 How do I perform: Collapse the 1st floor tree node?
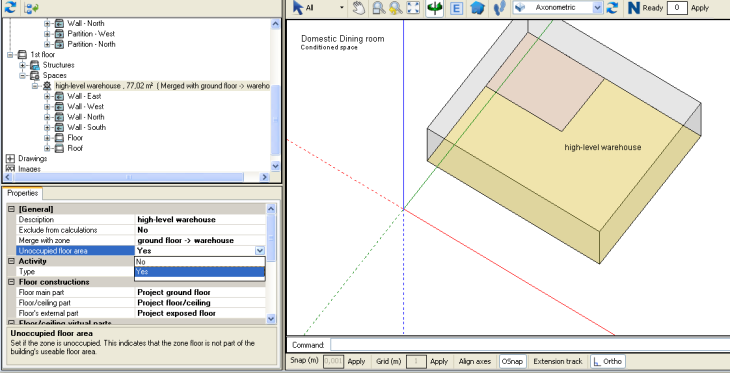point(10,54)
